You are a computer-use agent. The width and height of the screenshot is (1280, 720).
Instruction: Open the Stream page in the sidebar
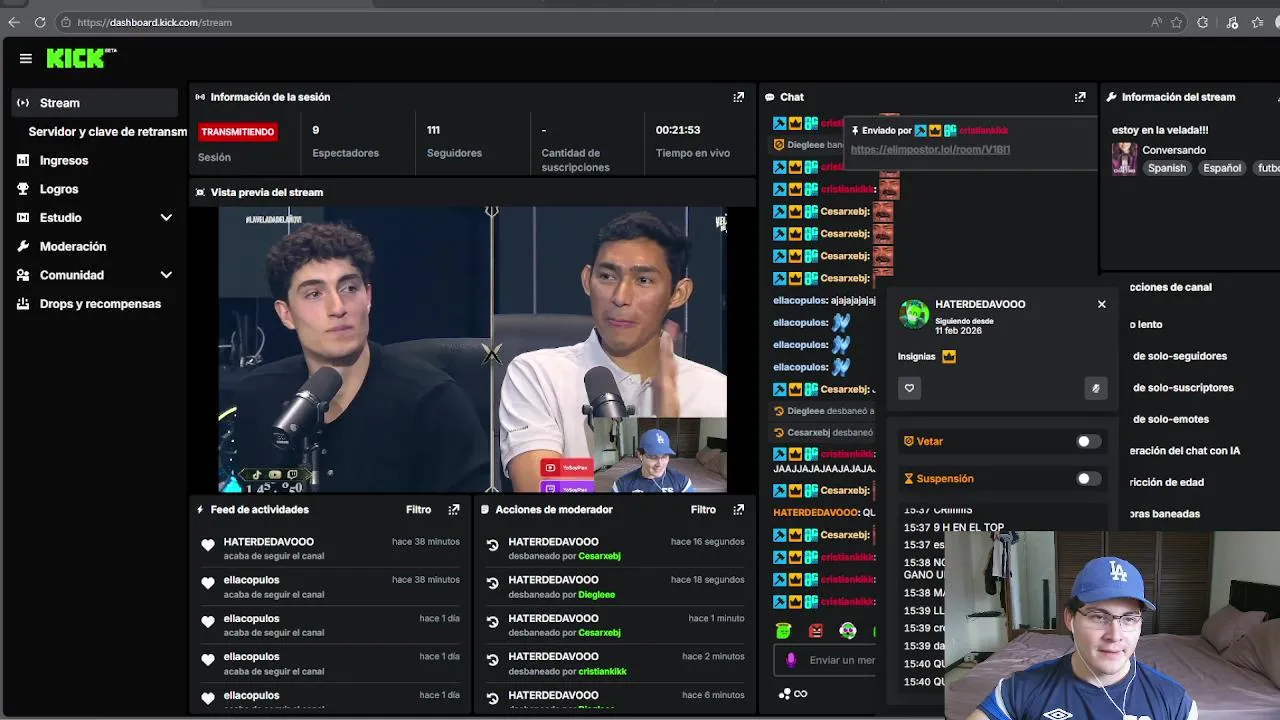(x=95, y=103)
